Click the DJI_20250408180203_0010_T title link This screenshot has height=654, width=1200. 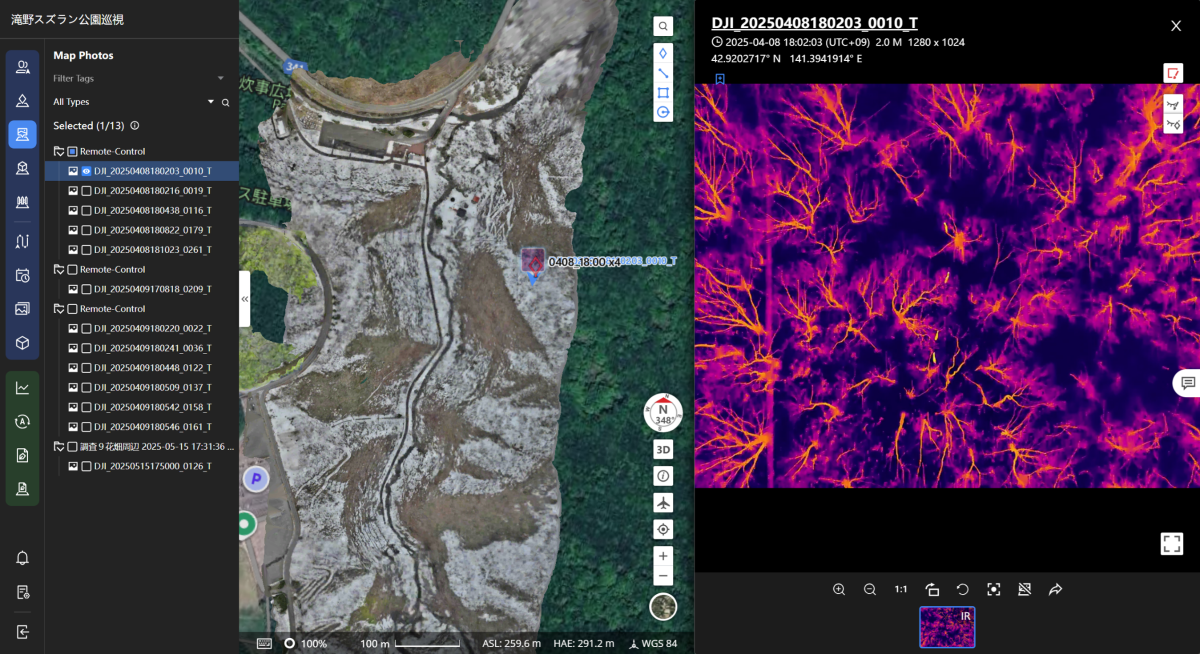click(814, 24)
